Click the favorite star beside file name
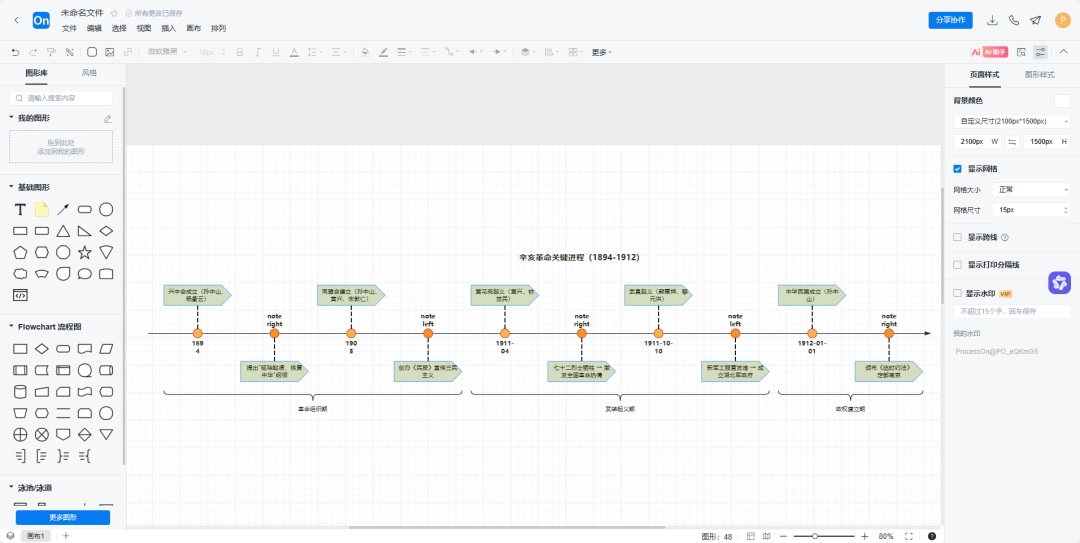This screenshot has height=543, width=1080. [x=114, y=13]
